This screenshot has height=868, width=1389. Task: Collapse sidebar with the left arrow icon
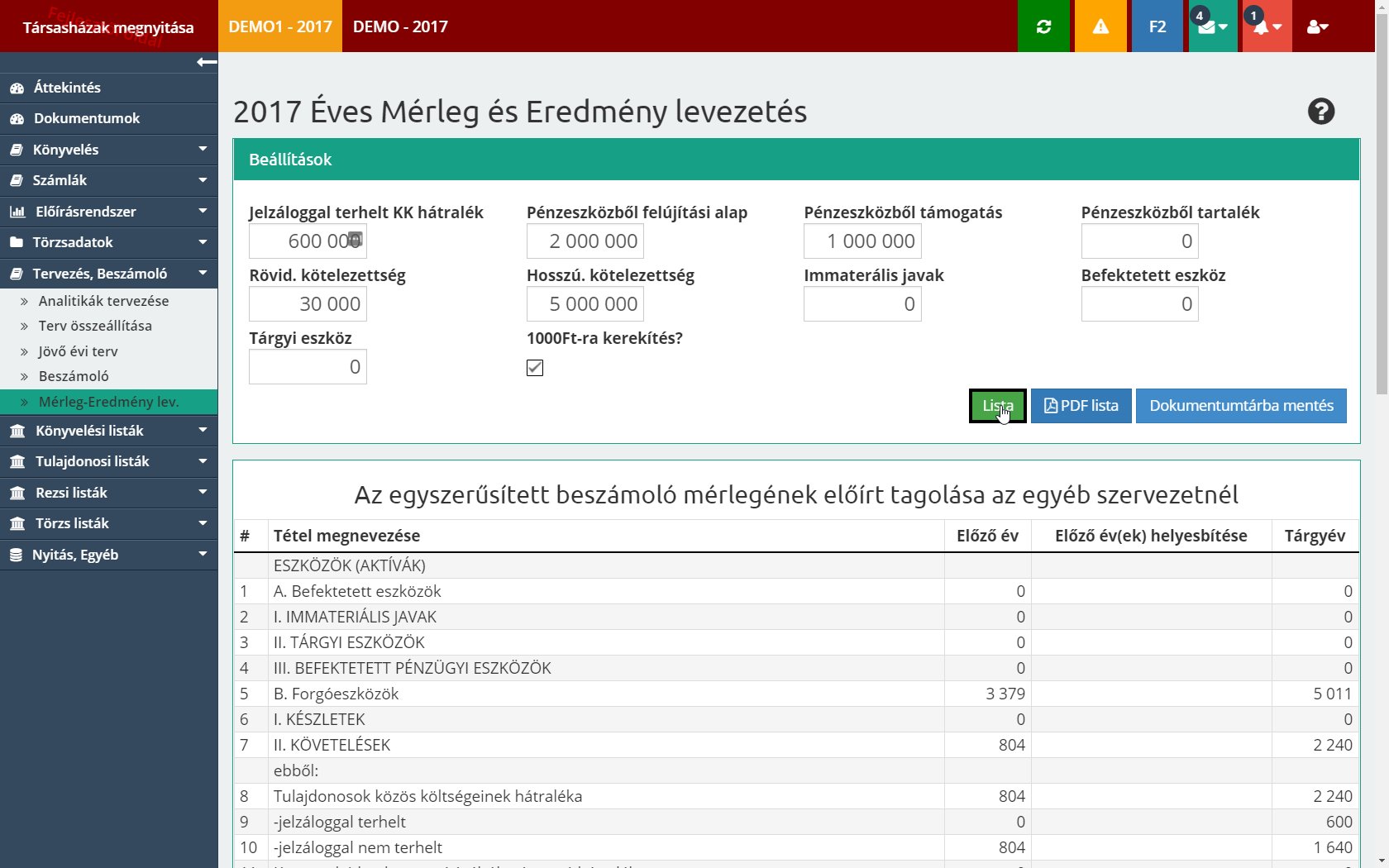tap(207, 62)
